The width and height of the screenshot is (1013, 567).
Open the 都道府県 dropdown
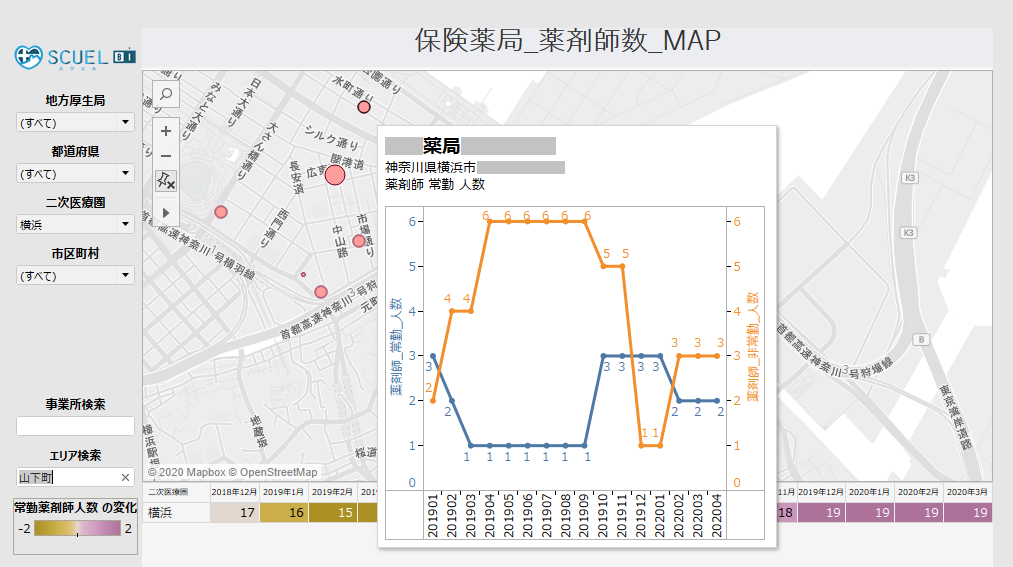(75, 173)
